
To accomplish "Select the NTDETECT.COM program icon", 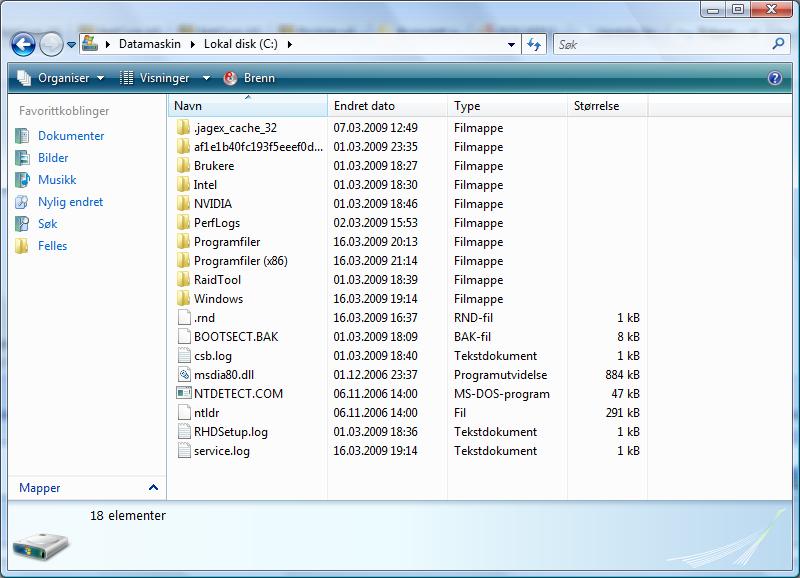I will coord(184,393).
